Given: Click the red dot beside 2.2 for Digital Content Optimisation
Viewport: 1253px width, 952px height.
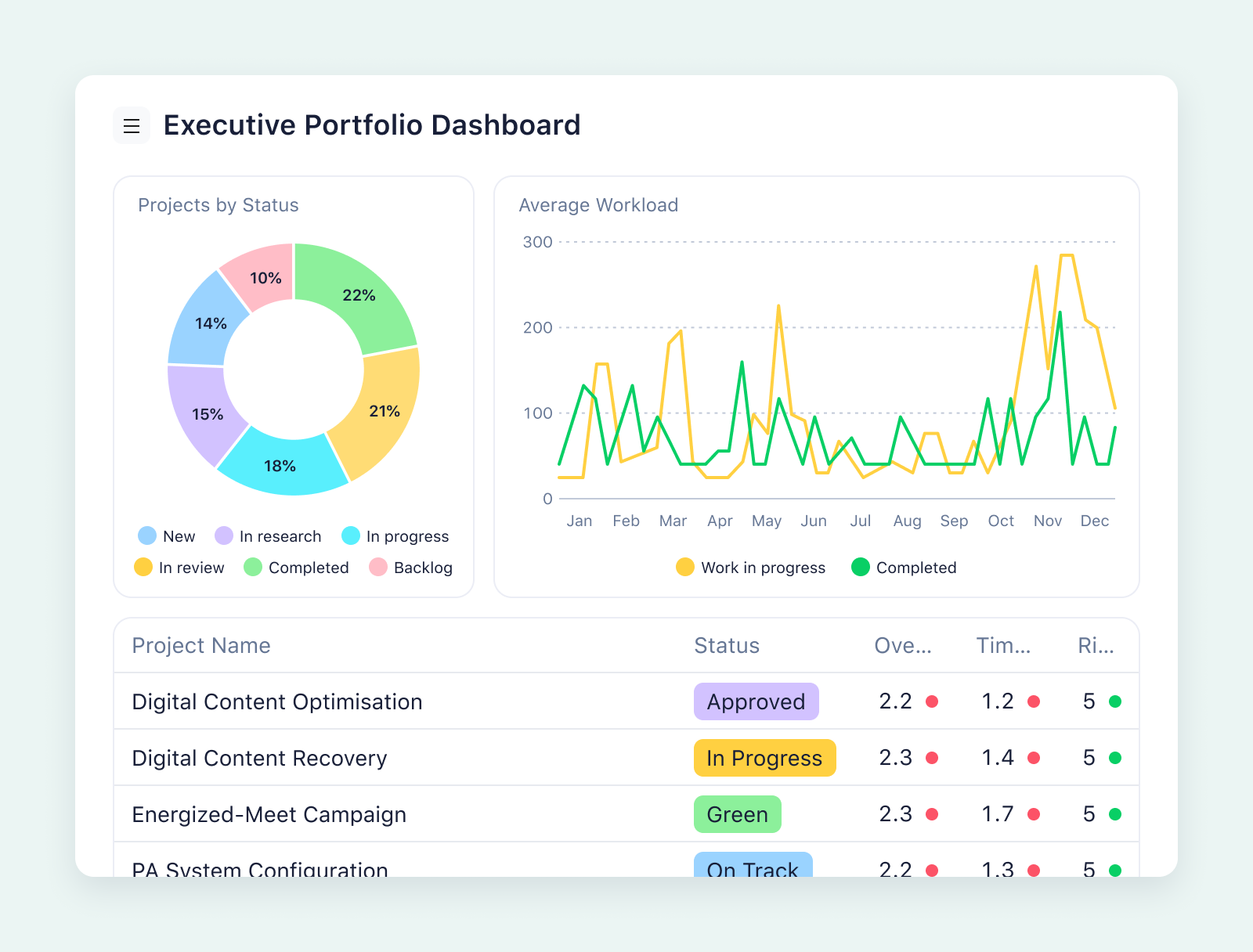Looking at the screenshot, I should [932, 702].
